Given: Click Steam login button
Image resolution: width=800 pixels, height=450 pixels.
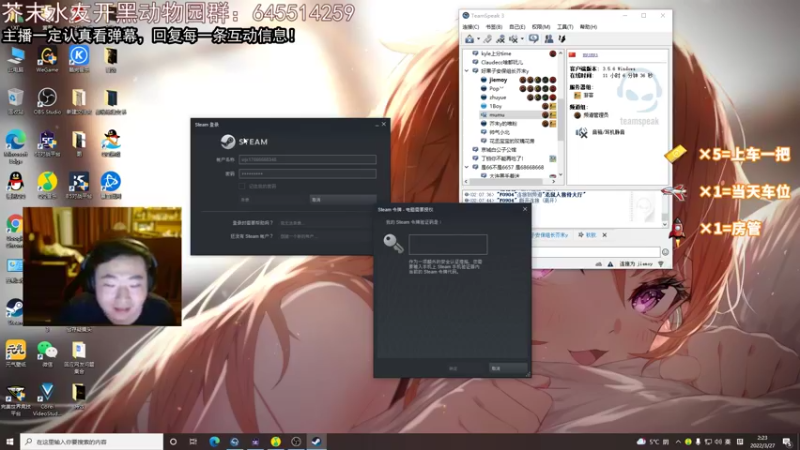Looking at the screenshot, I should pos(273,199).
